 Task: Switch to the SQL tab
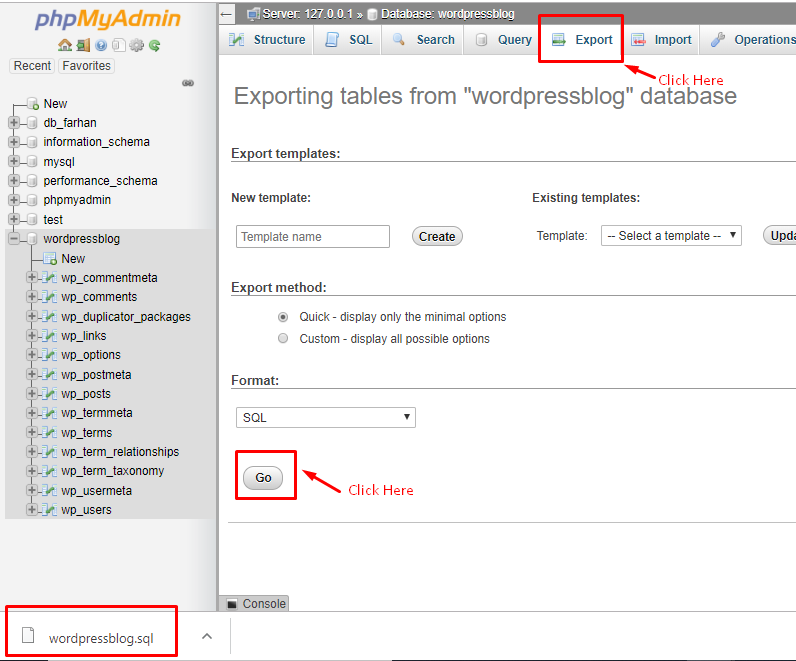pos(348,40)
